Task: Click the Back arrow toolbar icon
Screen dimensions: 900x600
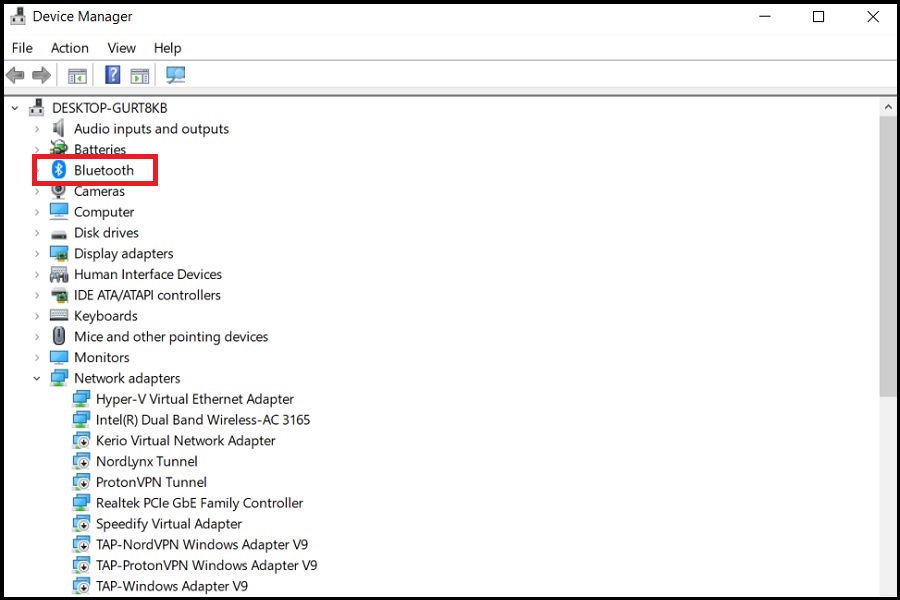Action: point(15,75)
